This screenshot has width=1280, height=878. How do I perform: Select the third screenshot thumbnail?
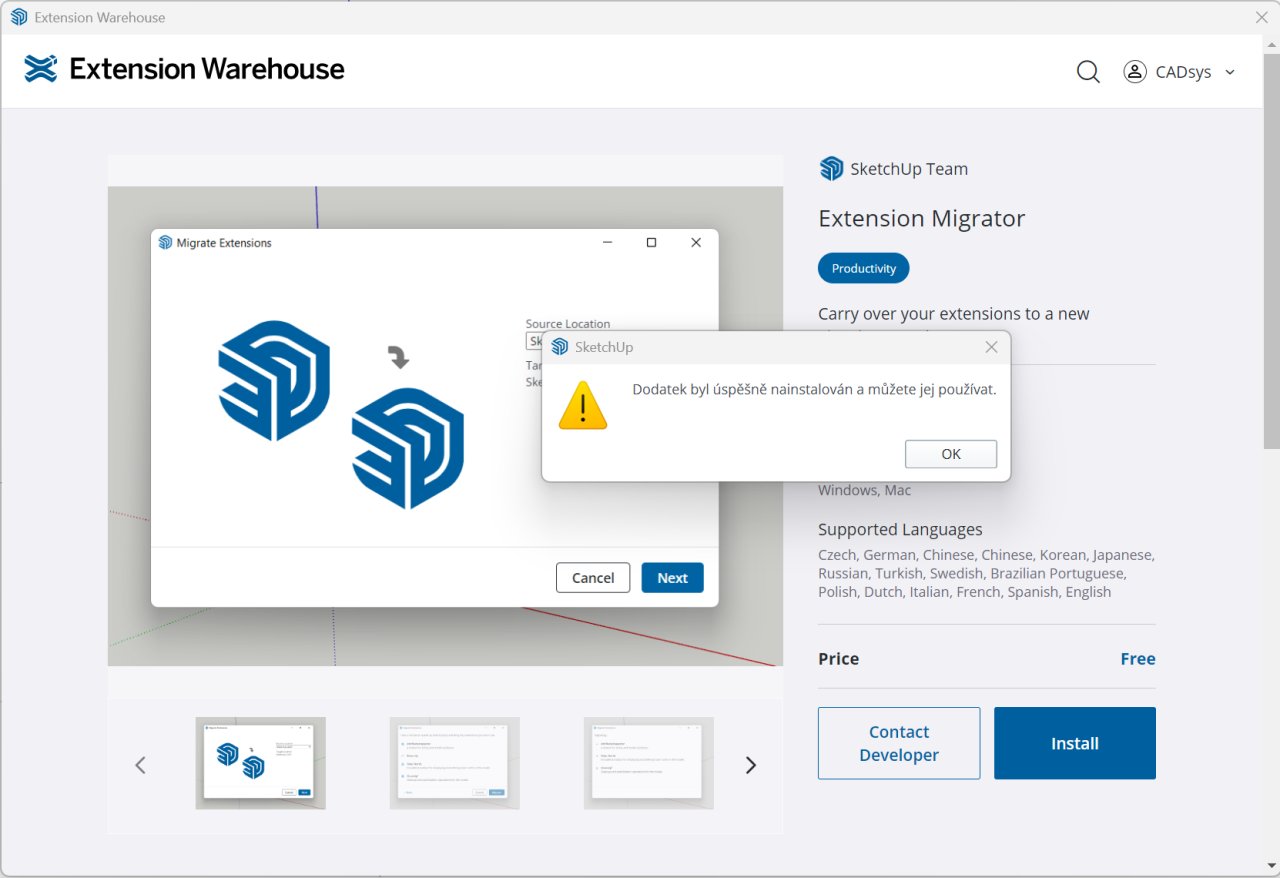point(648,763)
